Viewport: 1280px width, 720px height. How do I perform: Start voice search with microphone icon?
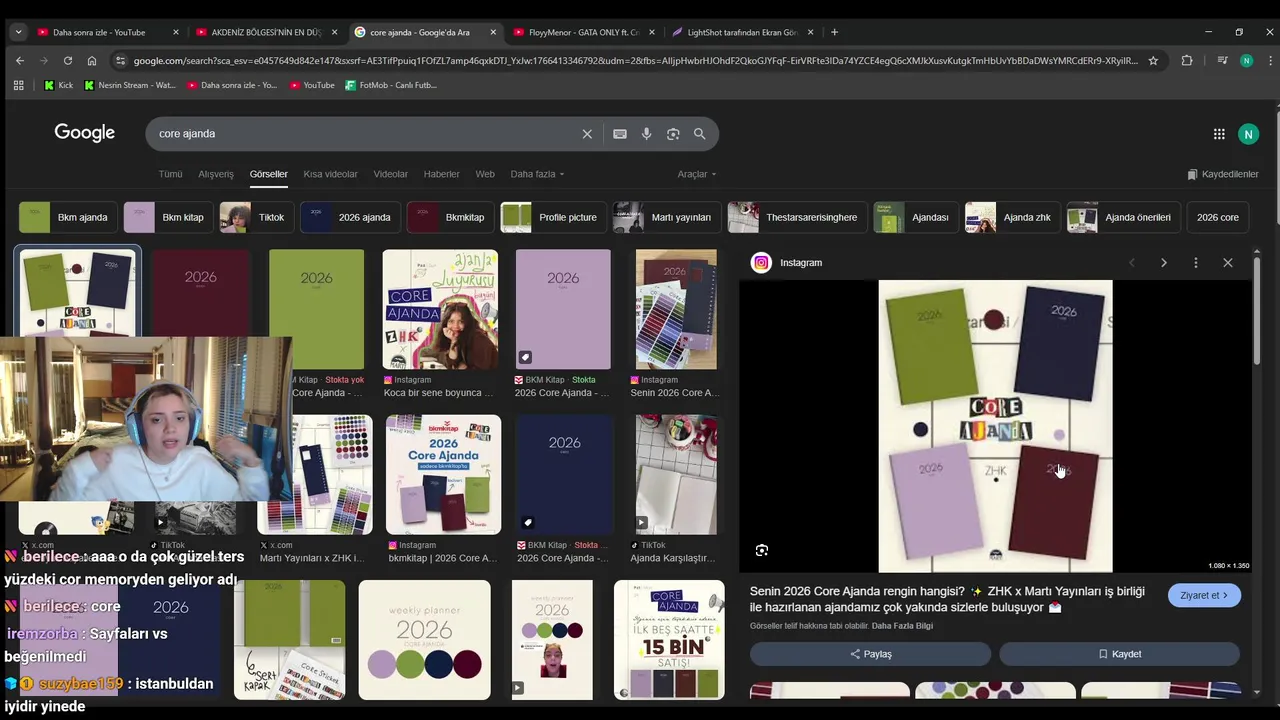[647, 134]
